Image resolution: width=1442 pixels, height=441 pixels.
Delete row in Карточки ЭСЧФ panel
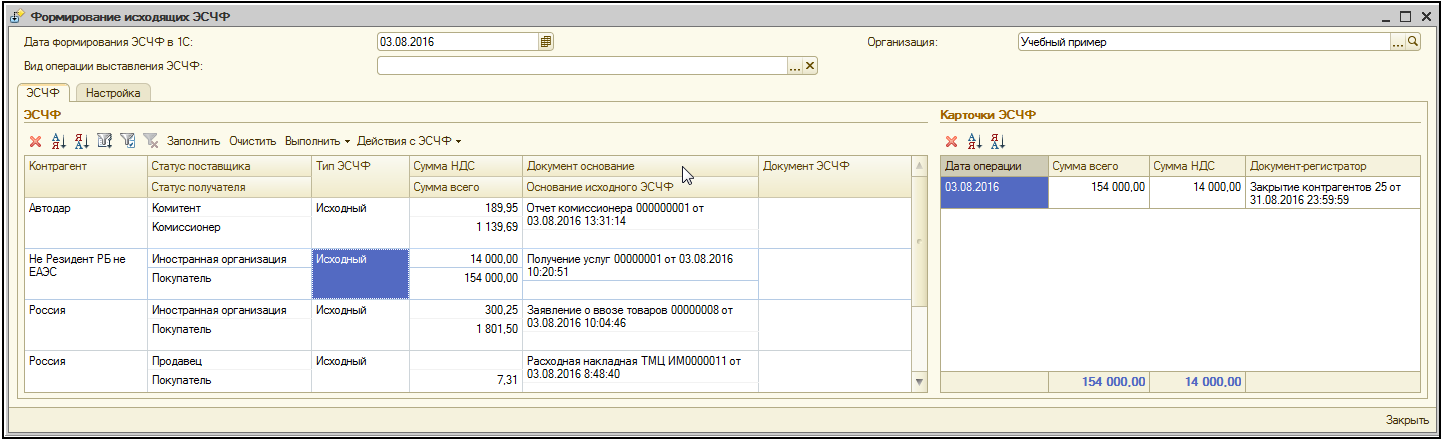coord(951,141)
